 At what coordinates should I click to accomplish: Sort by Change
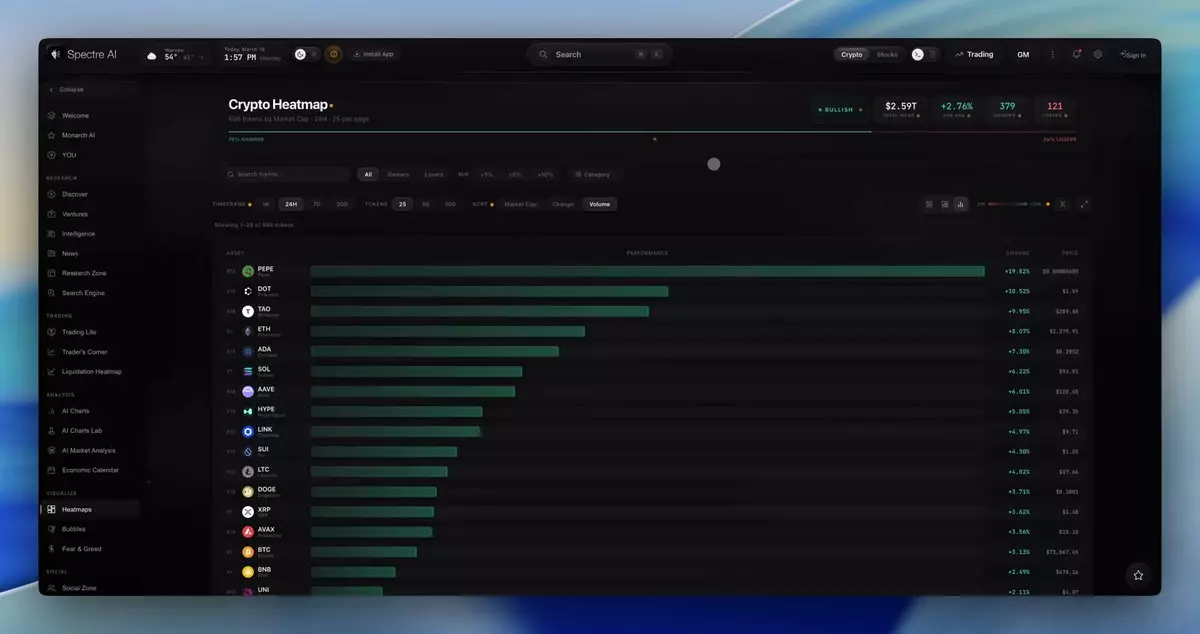[x=563, y=204]
